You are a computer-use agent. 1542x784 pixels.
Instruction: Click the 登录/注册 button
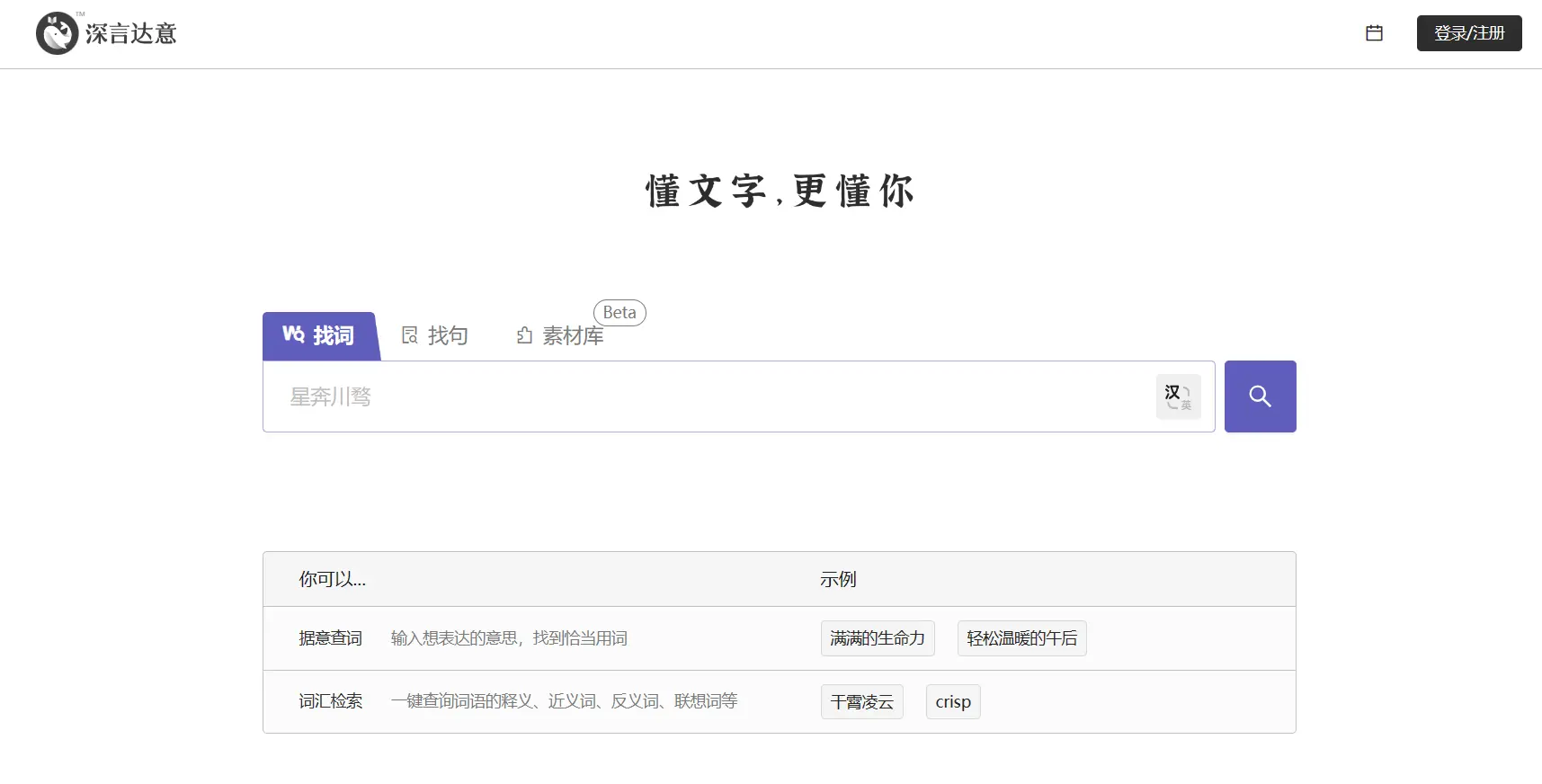pyautogui.click(x=1469, y=33)
